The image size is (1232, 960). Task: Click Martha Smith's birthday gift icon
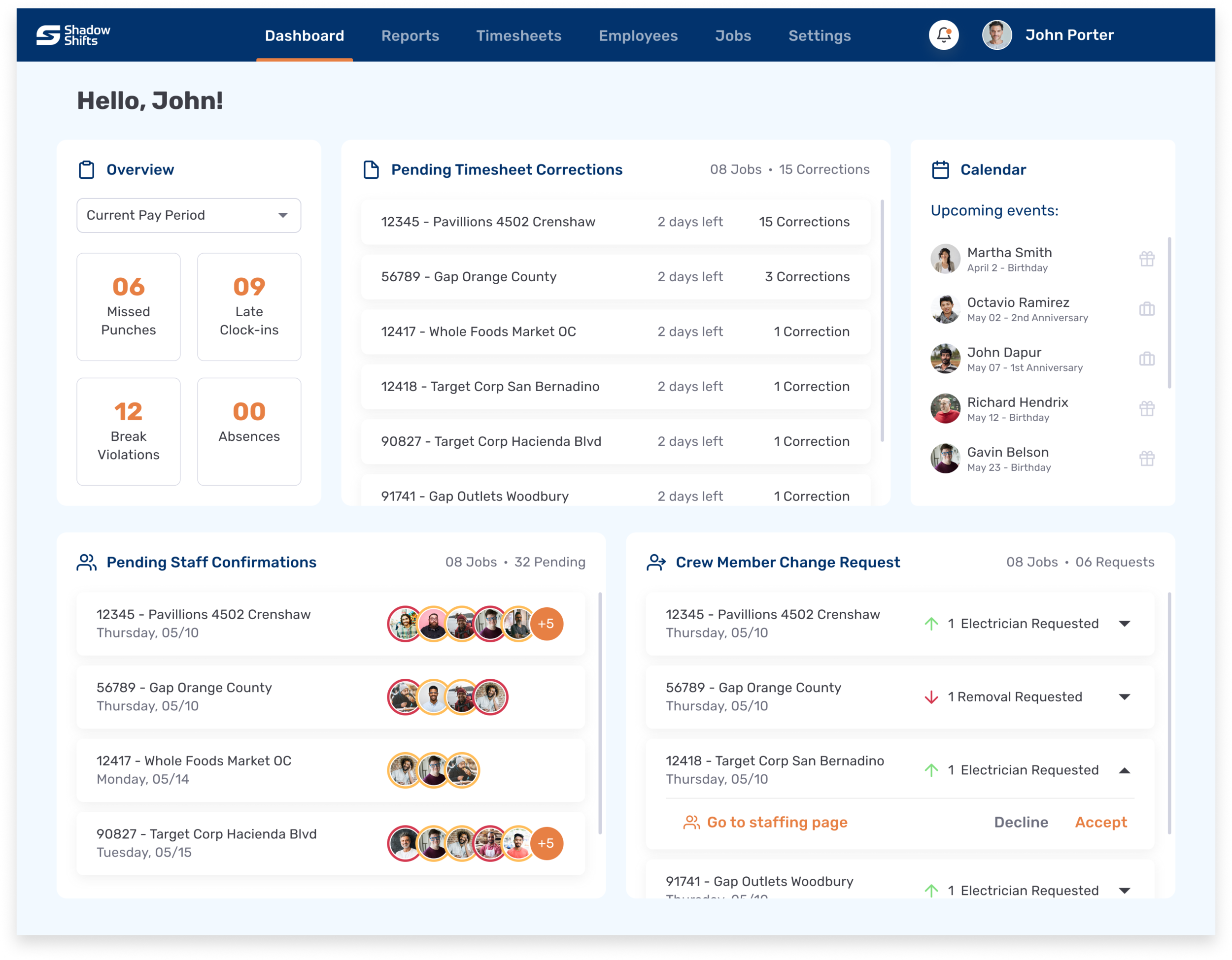tap(1146, 259)
